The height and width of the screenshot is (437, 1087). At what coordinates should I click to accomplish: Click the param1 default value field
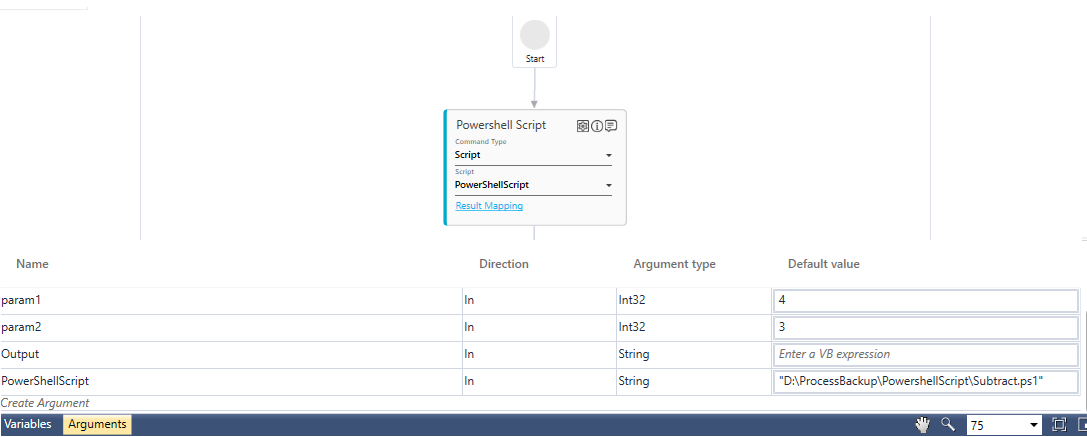924,300
